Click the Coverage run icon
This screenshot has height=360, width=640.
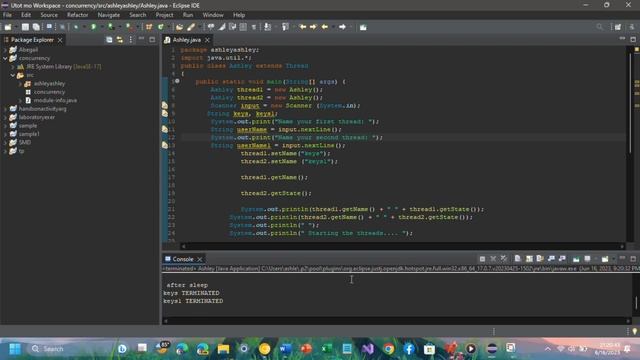point(111,27)
